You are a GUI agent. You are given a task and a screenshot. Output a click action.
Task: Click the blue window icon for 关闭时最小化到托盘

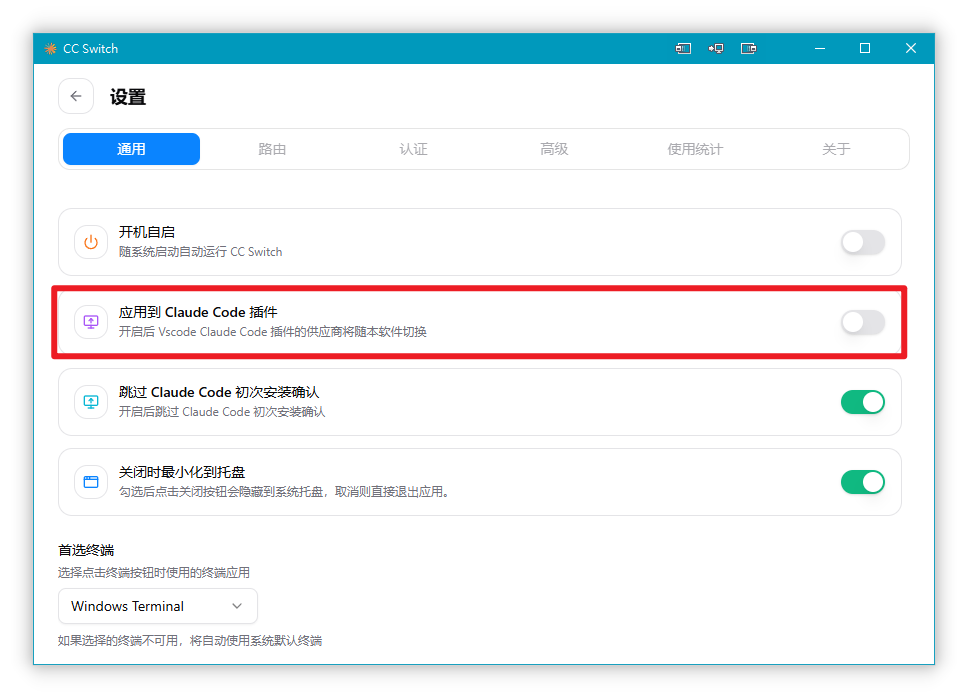[x=91, y=482]
